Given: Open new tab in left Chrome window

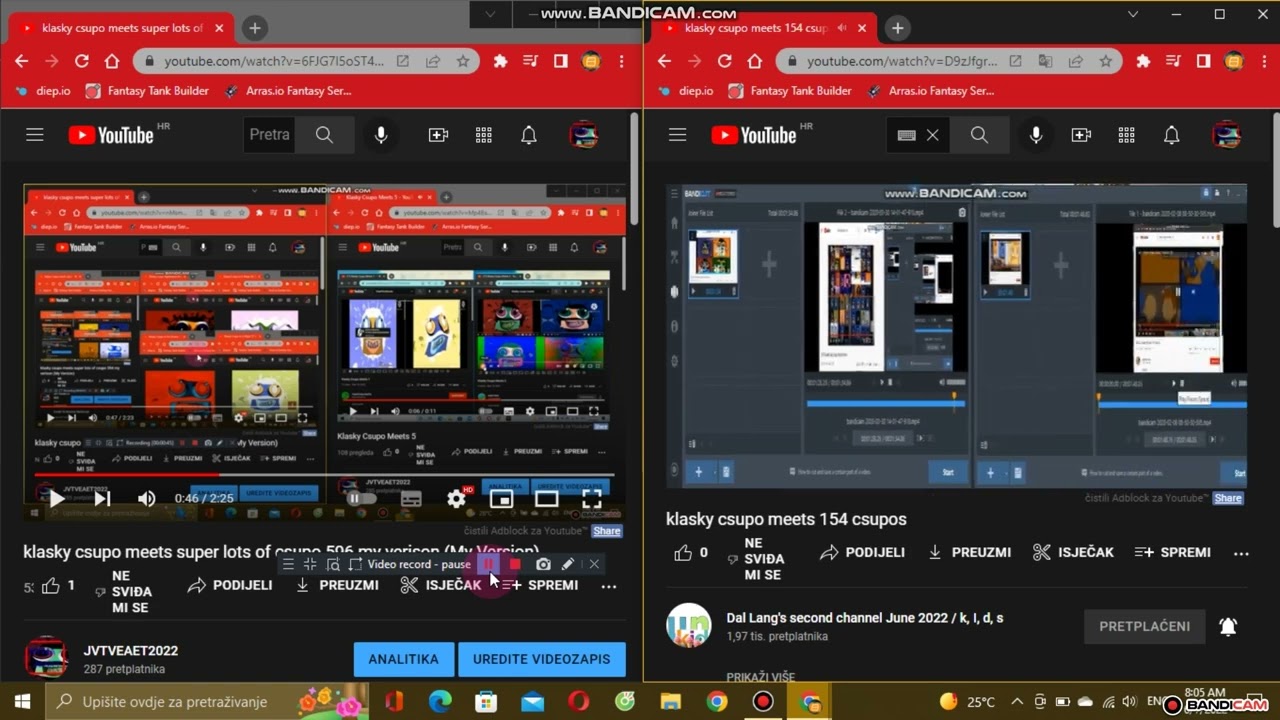Looking at the screenshot, I should 255,28.
